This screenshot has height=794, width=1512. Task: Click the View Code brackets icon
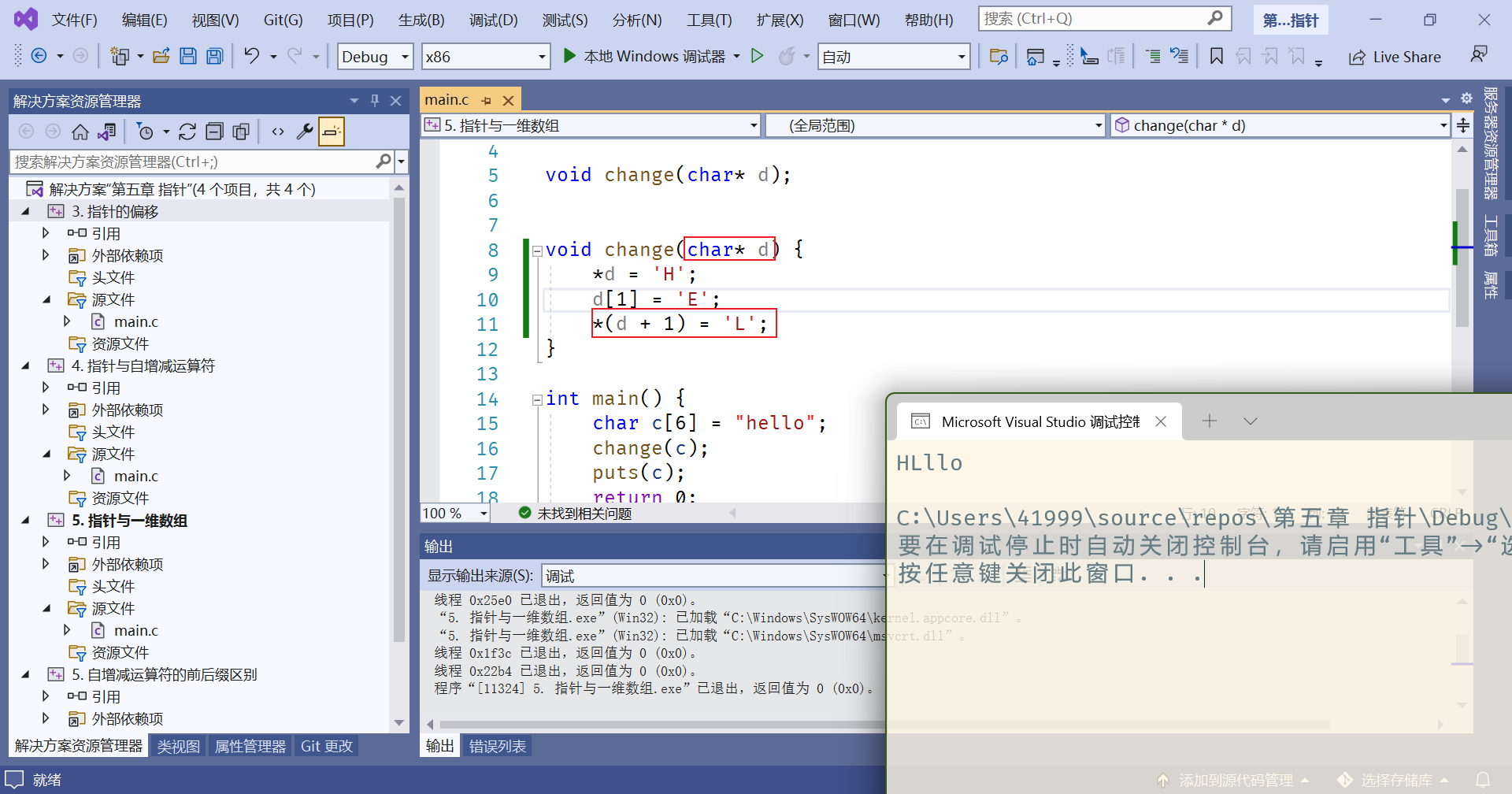(x=278, y=132)
